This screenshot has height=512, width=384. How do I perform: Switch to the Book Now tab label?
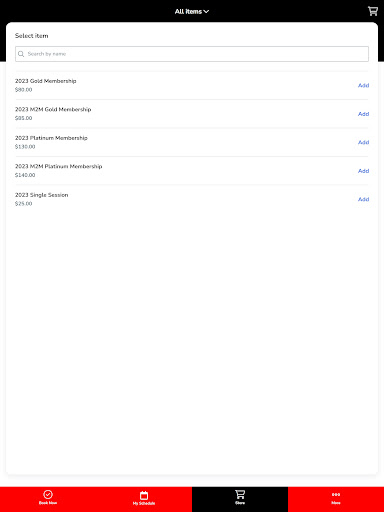click(x=48, y=503)
